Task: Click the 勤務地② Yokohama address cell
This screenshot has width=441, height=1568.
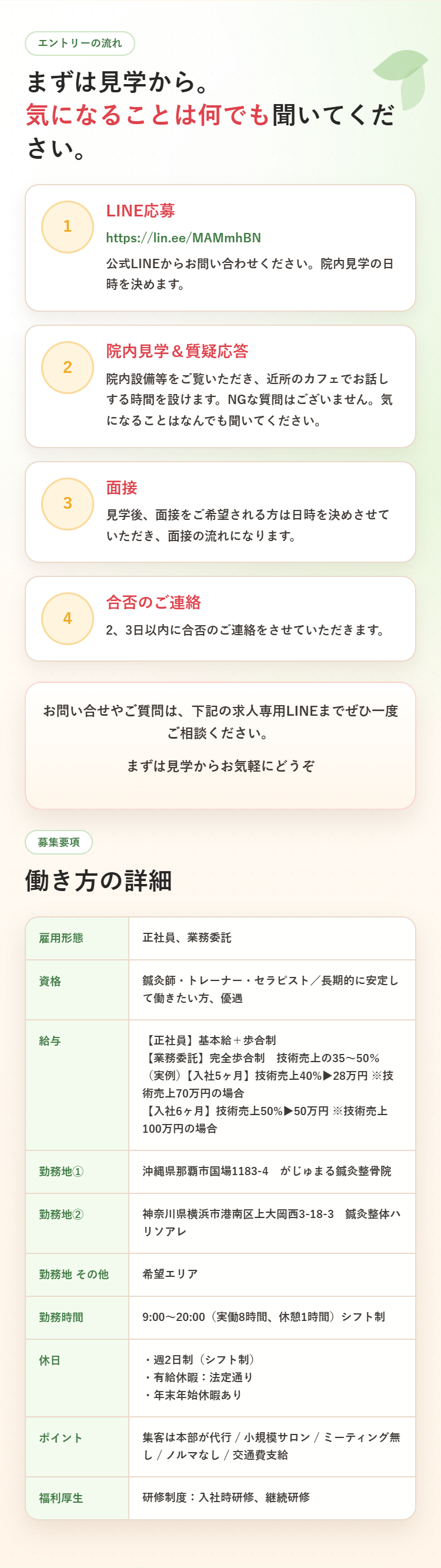Action: (x=272, y=1223)
